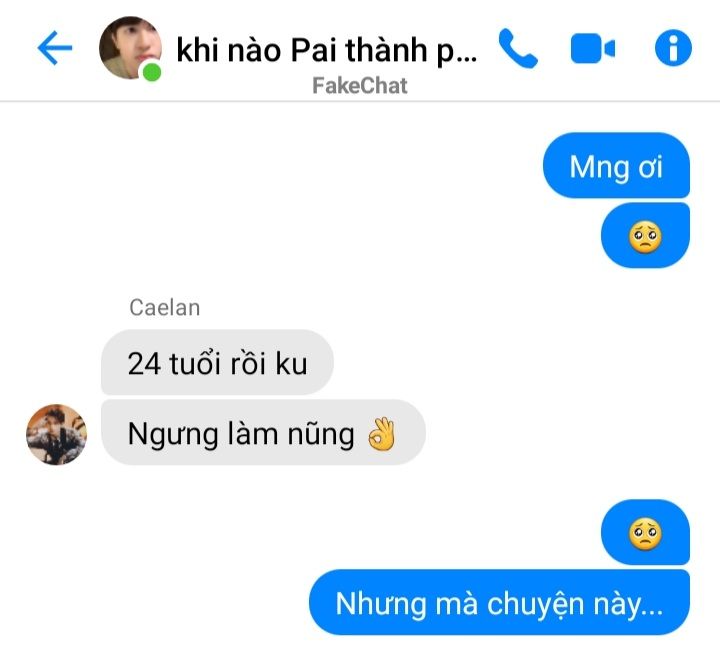Select the "Ngưng làm nũng" message

point(263,433)
